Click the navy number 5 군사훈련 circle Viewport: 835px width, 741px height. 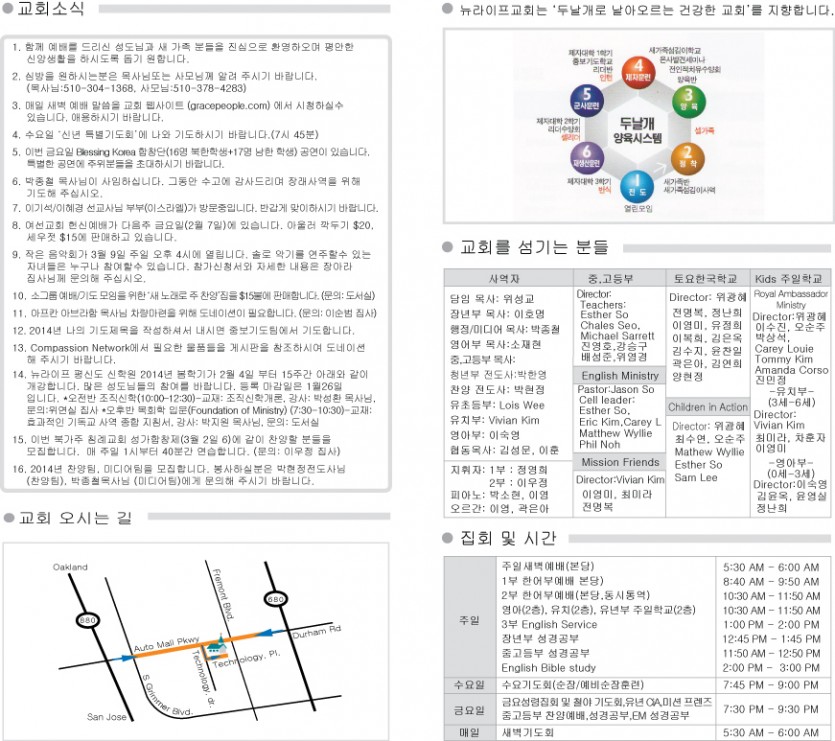pyautogui.click(x=586, y=100)
